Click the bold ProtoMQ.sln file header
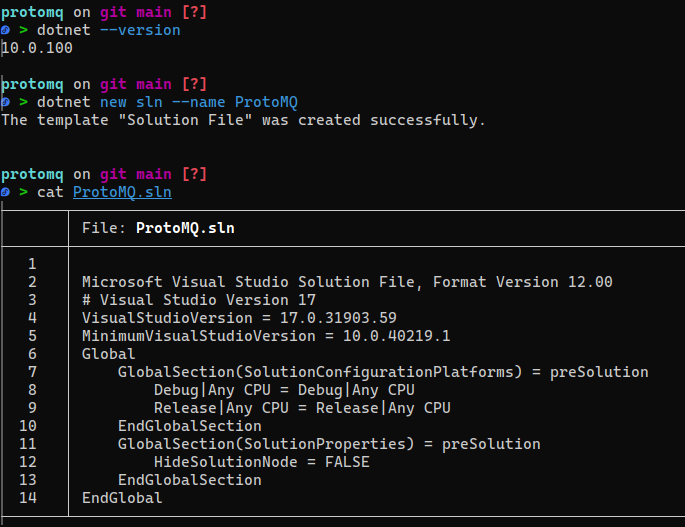The width and height of the screenshot is (685, 527). click(x=185, y=228)
